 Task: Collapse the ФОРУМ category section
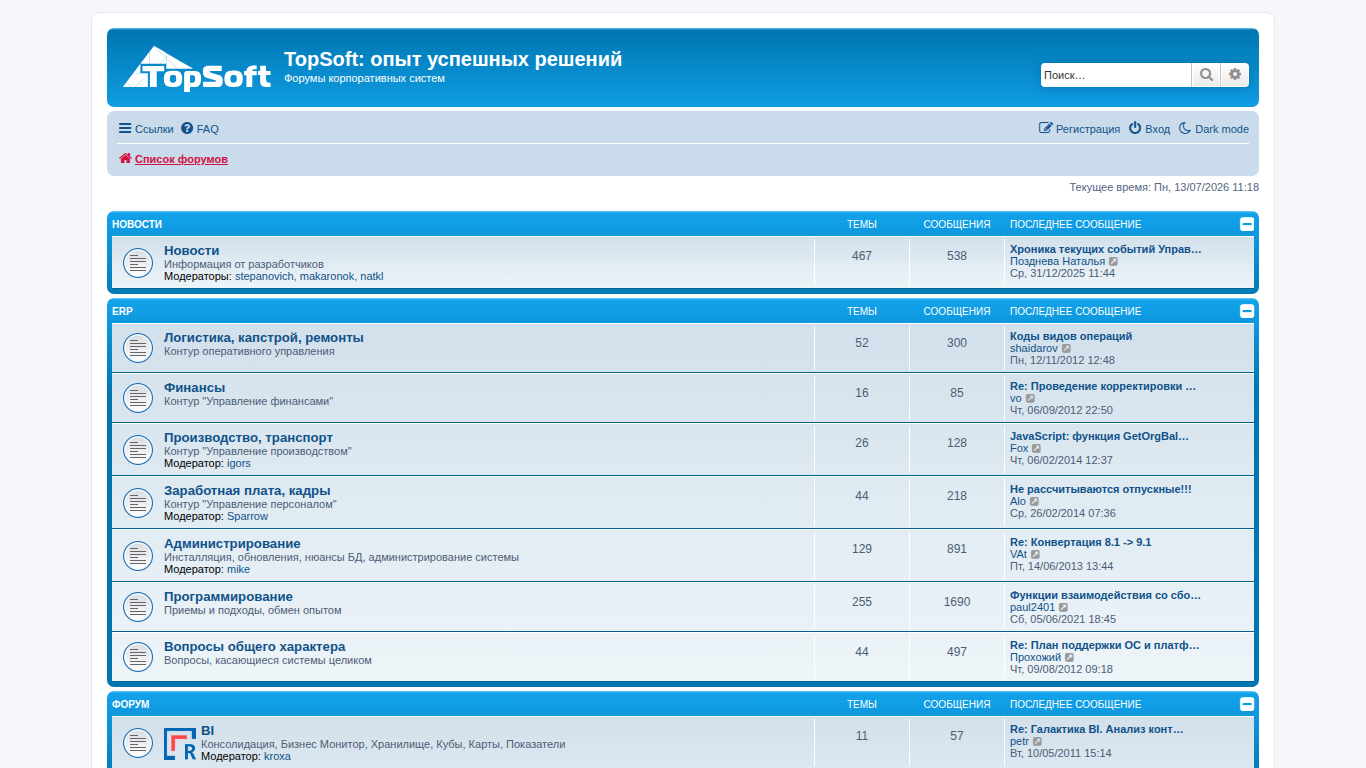[1247, 704]
